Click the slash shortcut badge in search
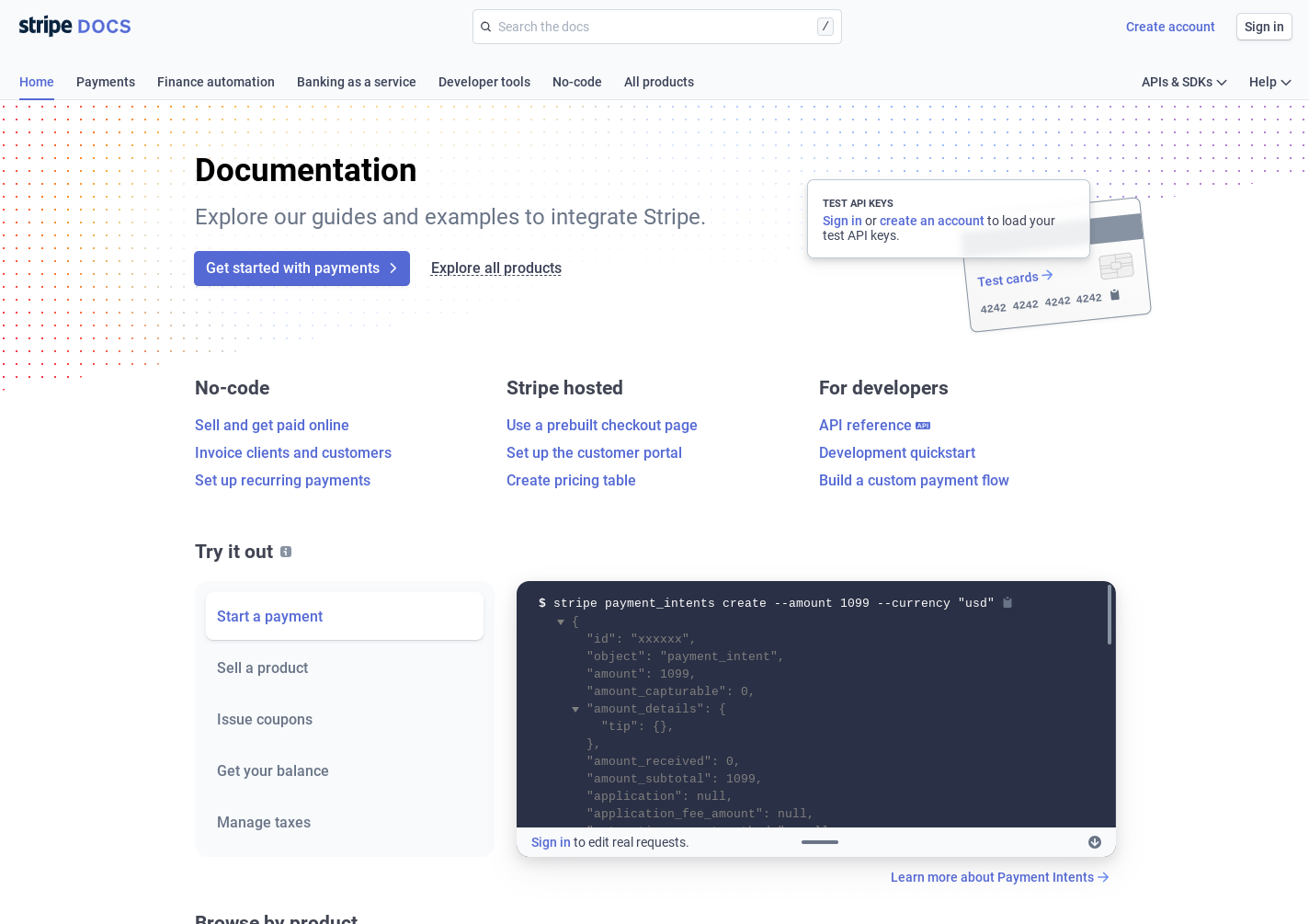The width and height of the screenshot is (1309, 924). click(825, 27)
